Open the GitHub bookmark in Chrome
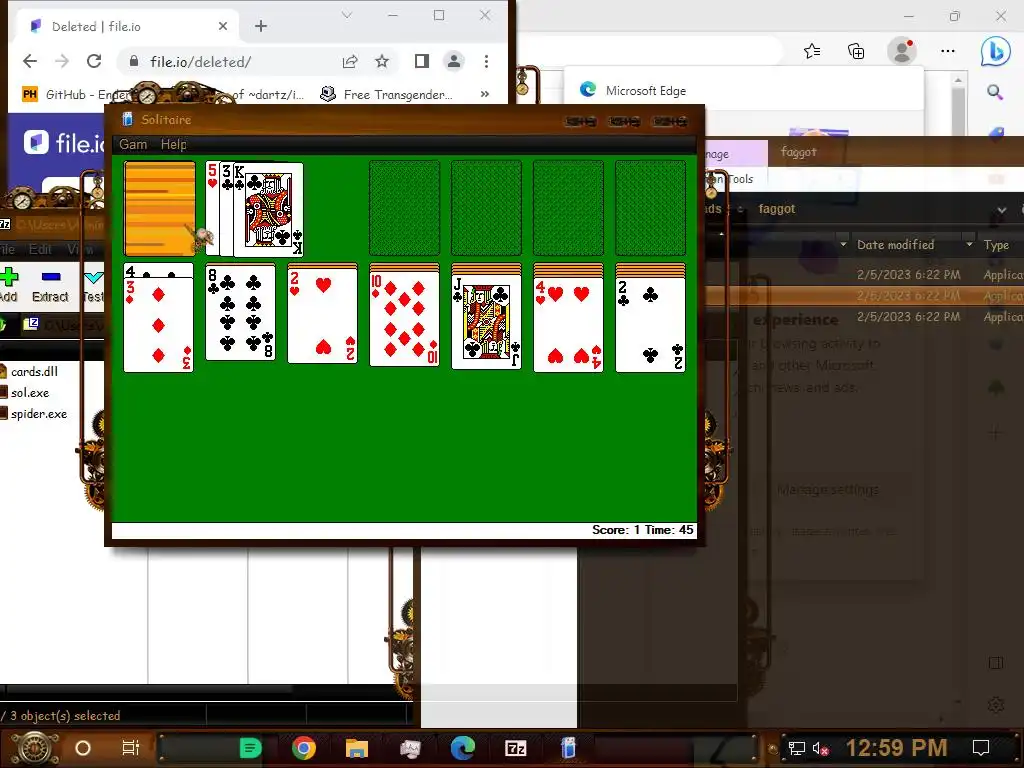1024x768 pixels. pos(75,95)
